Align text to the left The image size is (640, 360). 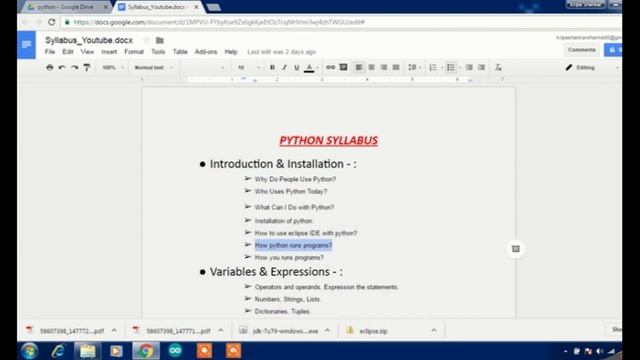(359, 67)
